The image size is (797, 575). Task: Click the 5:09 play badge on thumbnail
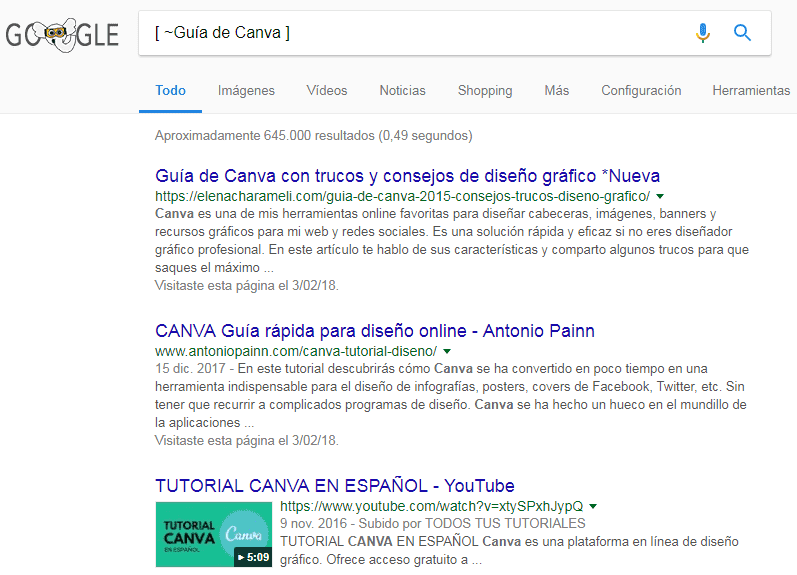click(x=253, y=557)
